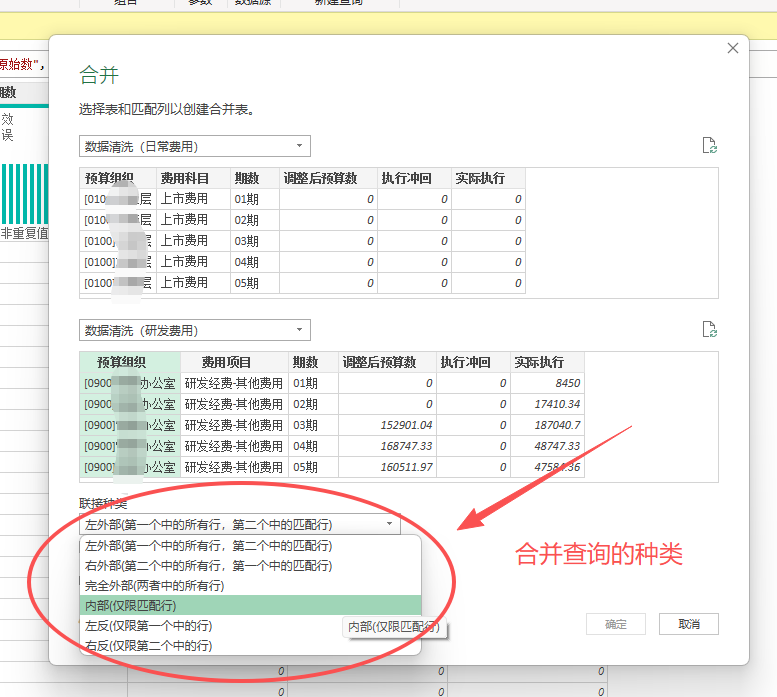Screen dimensions: 777x697
Task: Click 研发经费-其他费用 cell in 02期 row
Action: (234, 404)
